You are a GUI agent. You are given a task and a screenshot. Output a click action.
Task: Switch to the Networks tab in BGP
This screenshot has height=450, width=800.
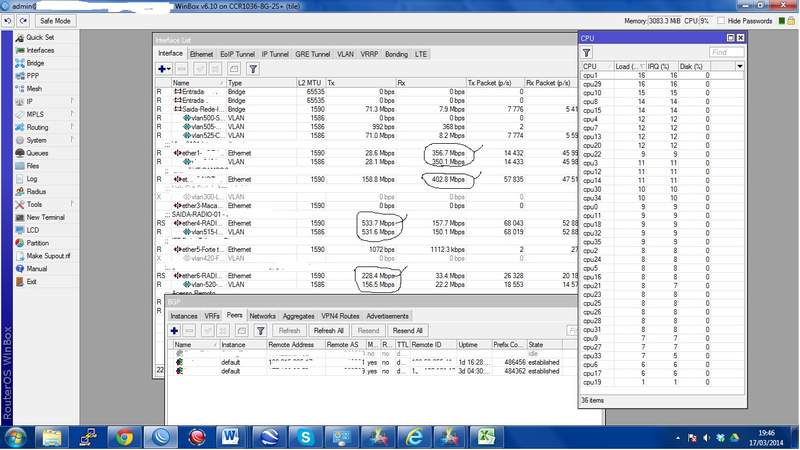262,315
